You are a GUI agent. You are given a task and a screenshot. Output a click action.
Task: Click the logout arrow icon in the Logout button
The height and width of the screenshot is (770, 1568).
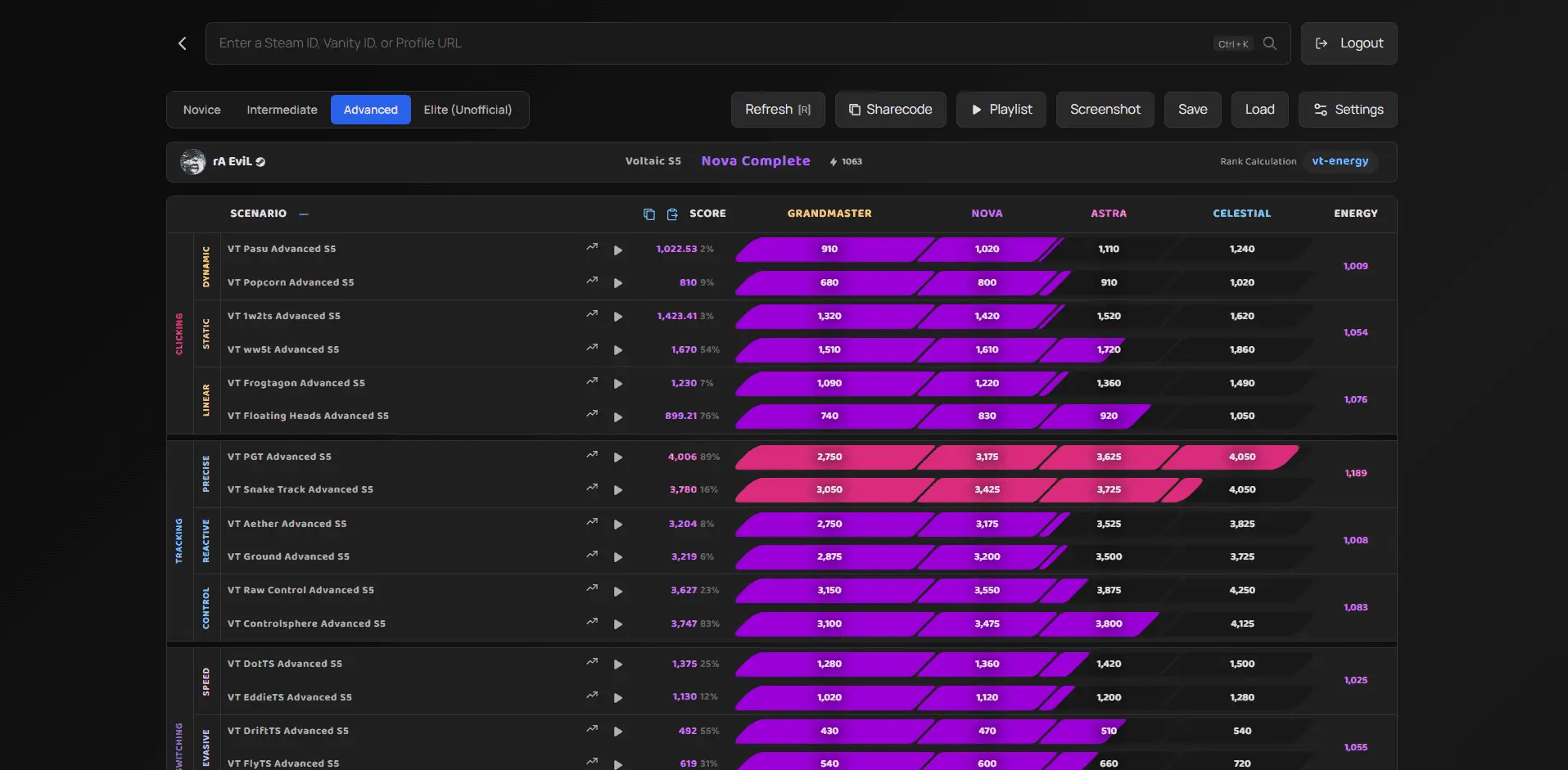tap(1321, 43)
